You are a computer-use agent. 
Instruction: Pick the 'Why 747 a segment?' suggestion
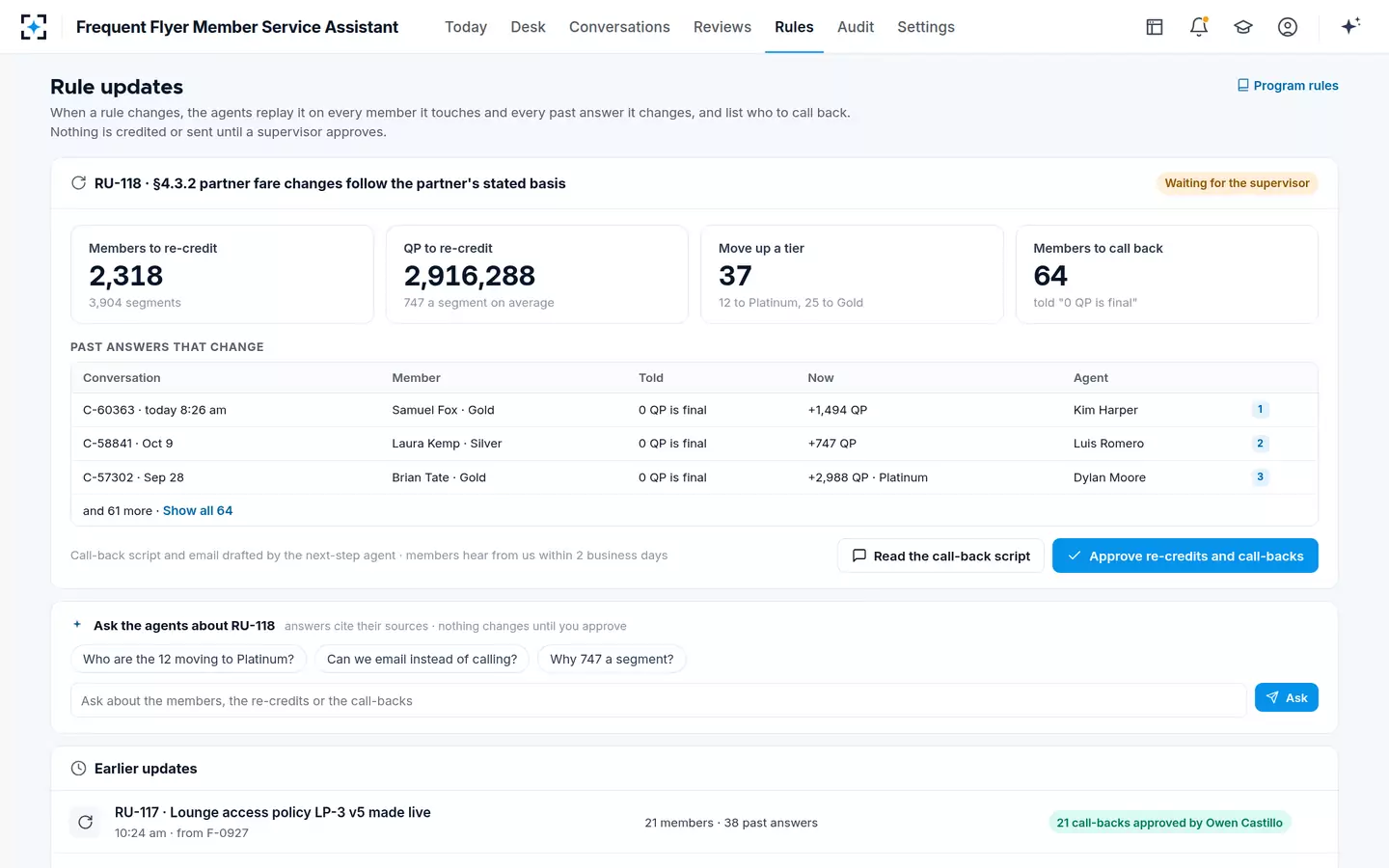(612, 659)
